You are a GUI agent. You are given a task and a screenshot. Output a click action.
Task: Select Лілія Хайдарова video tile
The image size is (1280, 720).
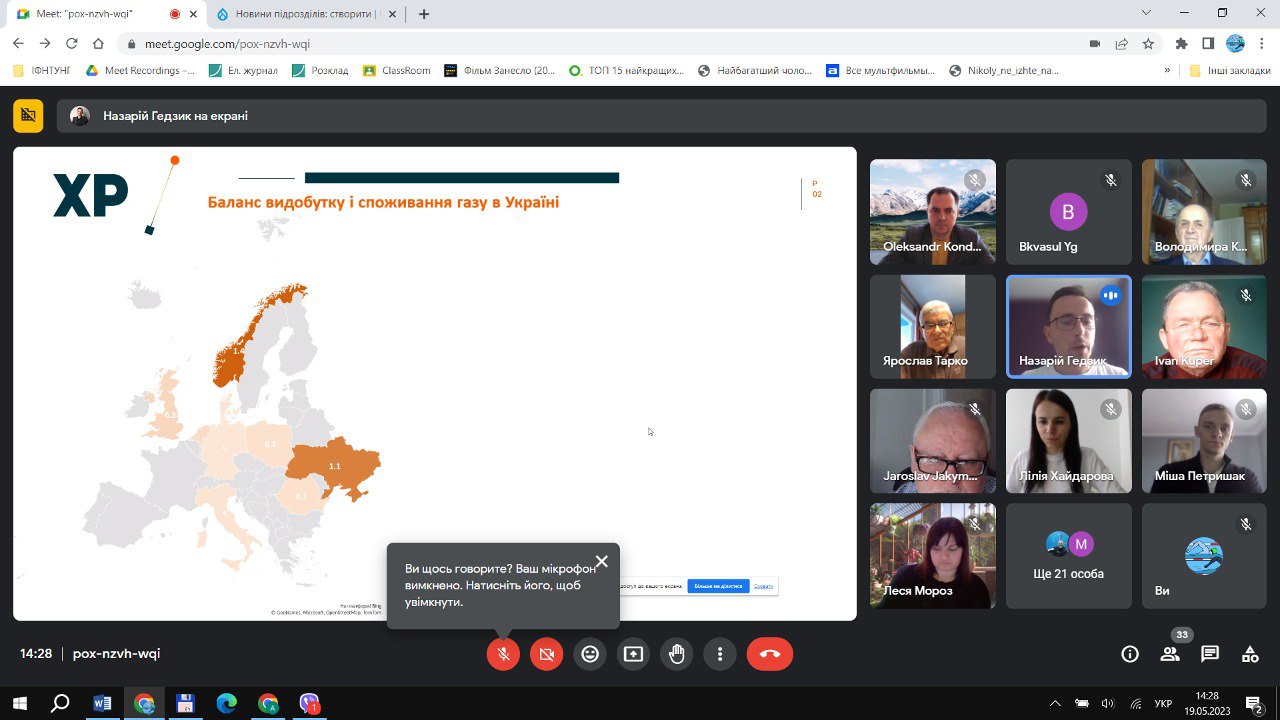click(1068, 440)
